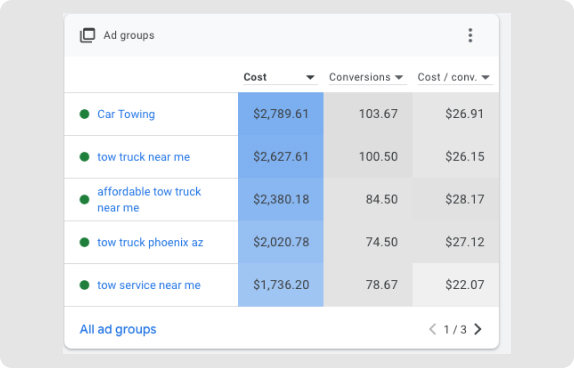This screenshot has height=368, width=574.
Task: Click status dot for affordable tow truck
Action: [x=85, y=200]
